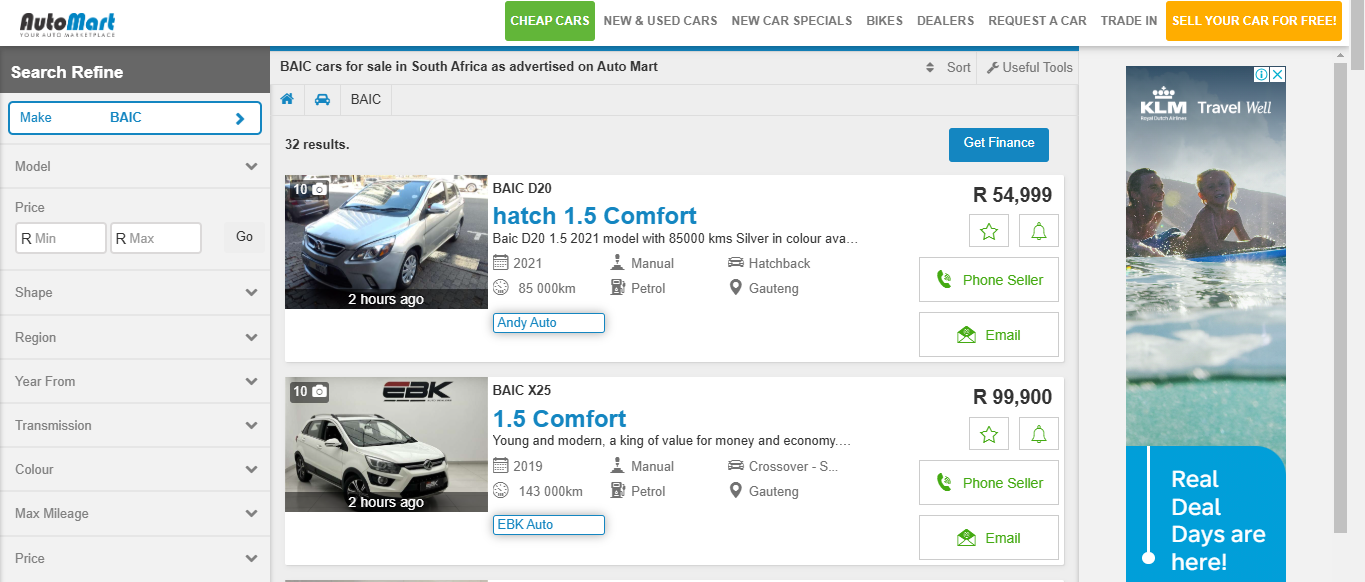Open the X25 1.5 Comfort listing title
This screenshot has height=582, width=1365.
(560, 419)
